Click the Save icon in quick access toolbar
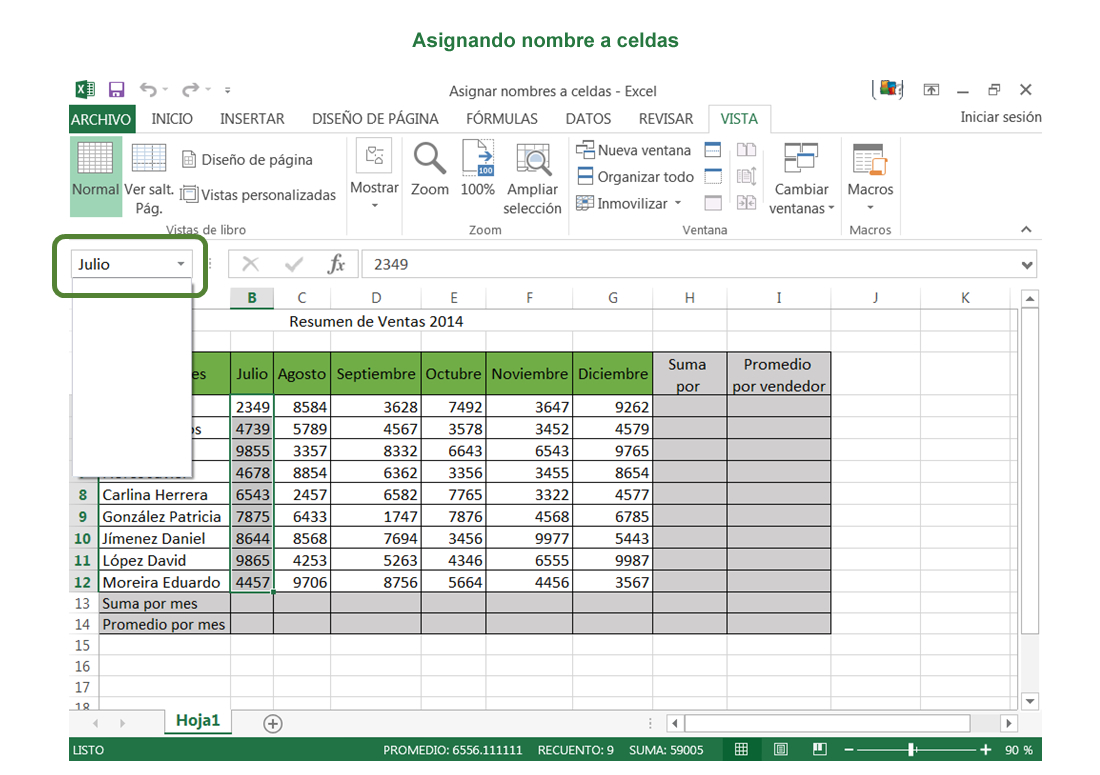This screenshot has width=1100, height=775. pos(116,90)
